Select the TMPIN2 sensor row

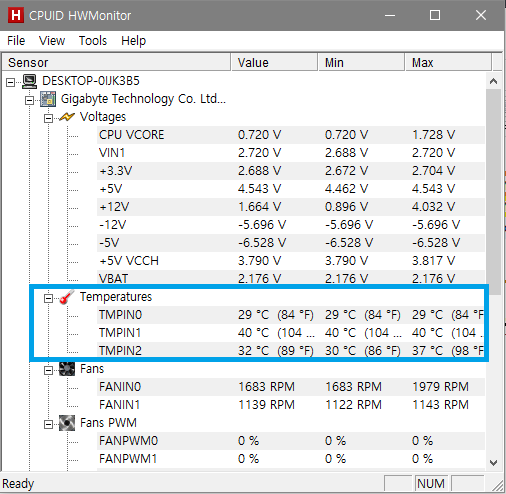point(291,351)
